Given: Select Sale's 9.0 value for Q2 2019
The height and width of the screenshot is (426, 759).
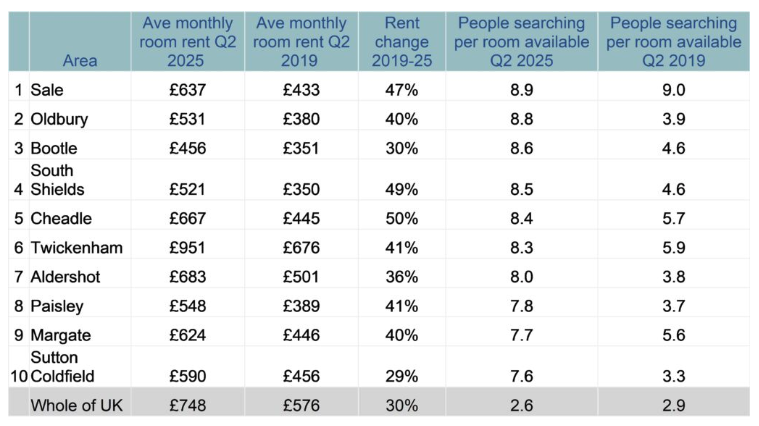Looking at the screenshot, I should 675,90.
